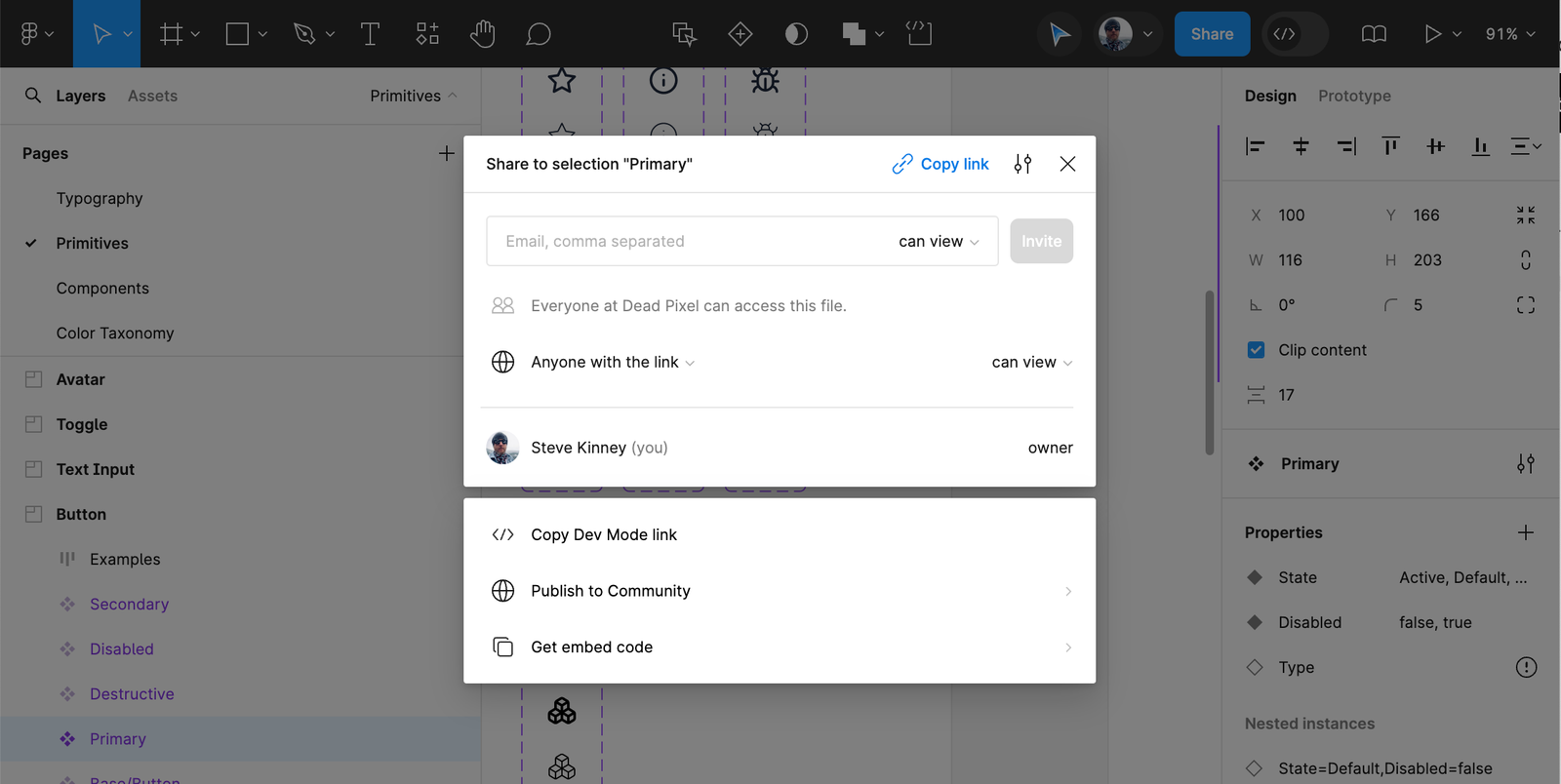Select the Pen tool
This screenshot has height=784, width=1561.
point(304,34)
